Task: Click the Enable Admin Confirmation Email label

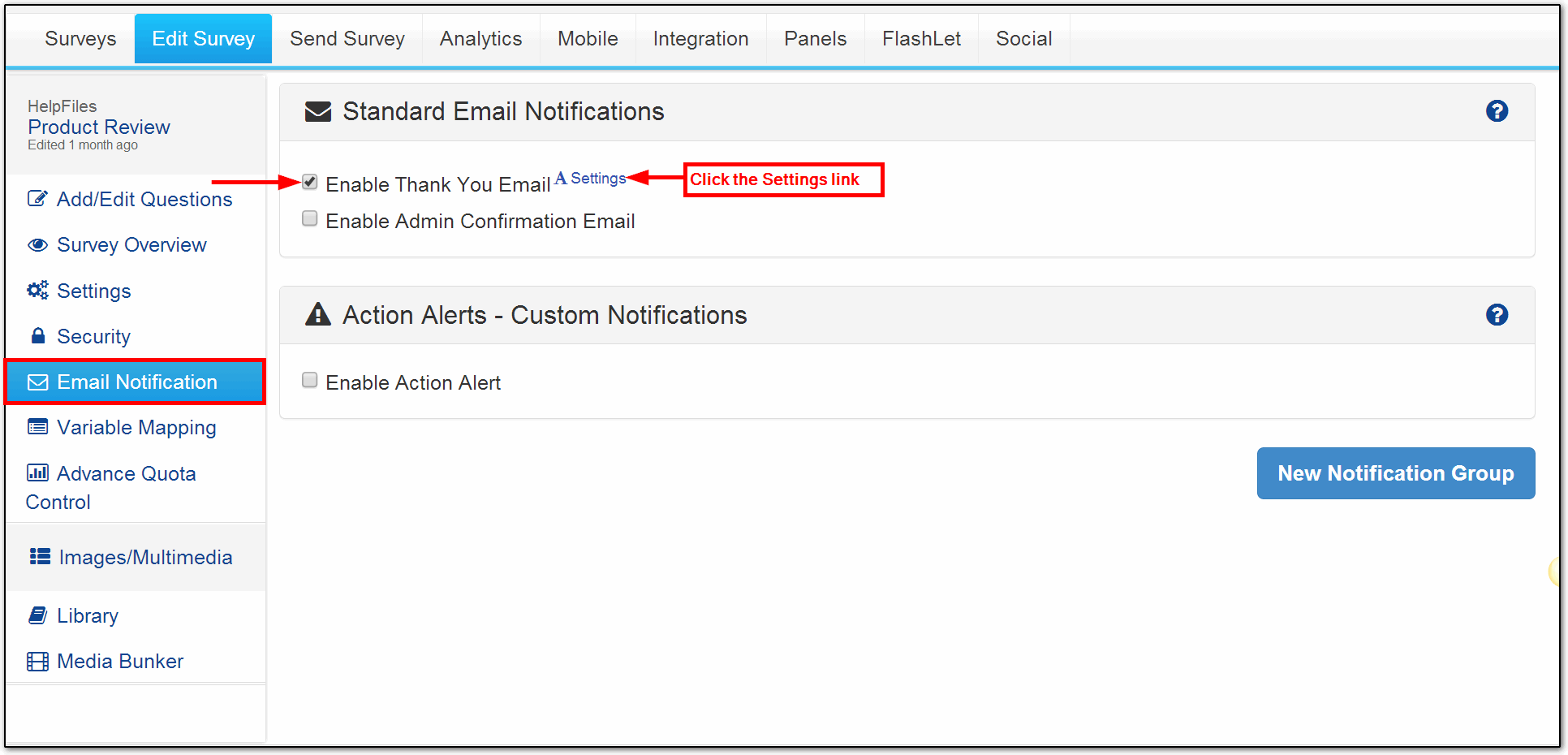Action: (480, 222)
